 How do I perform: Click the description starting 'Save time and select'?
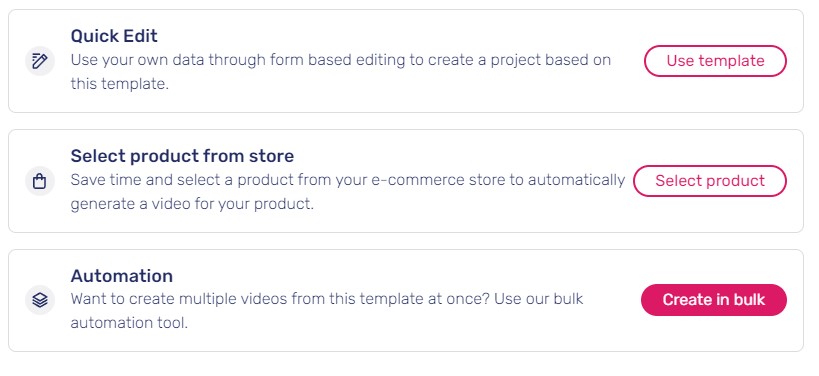tap(348, 192)
